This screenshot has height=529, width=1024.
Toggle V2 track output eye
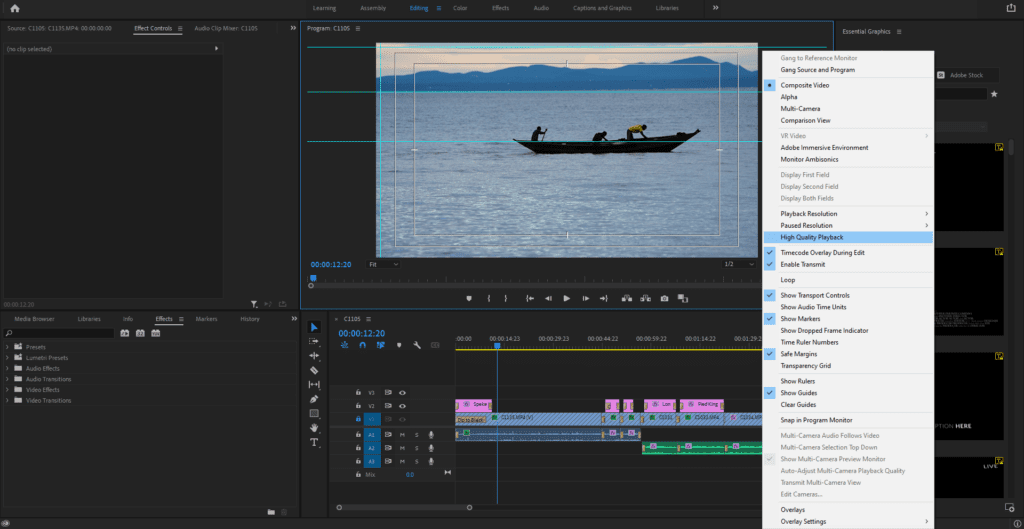click(402, 406)
